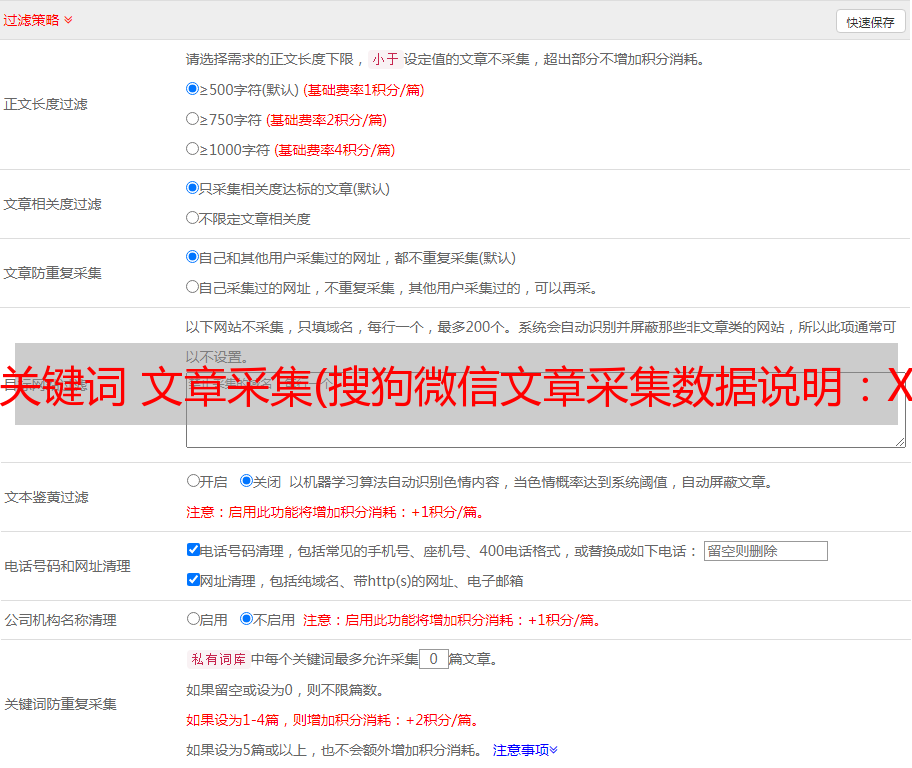Click the replacement phone number field

coord(765,551)
